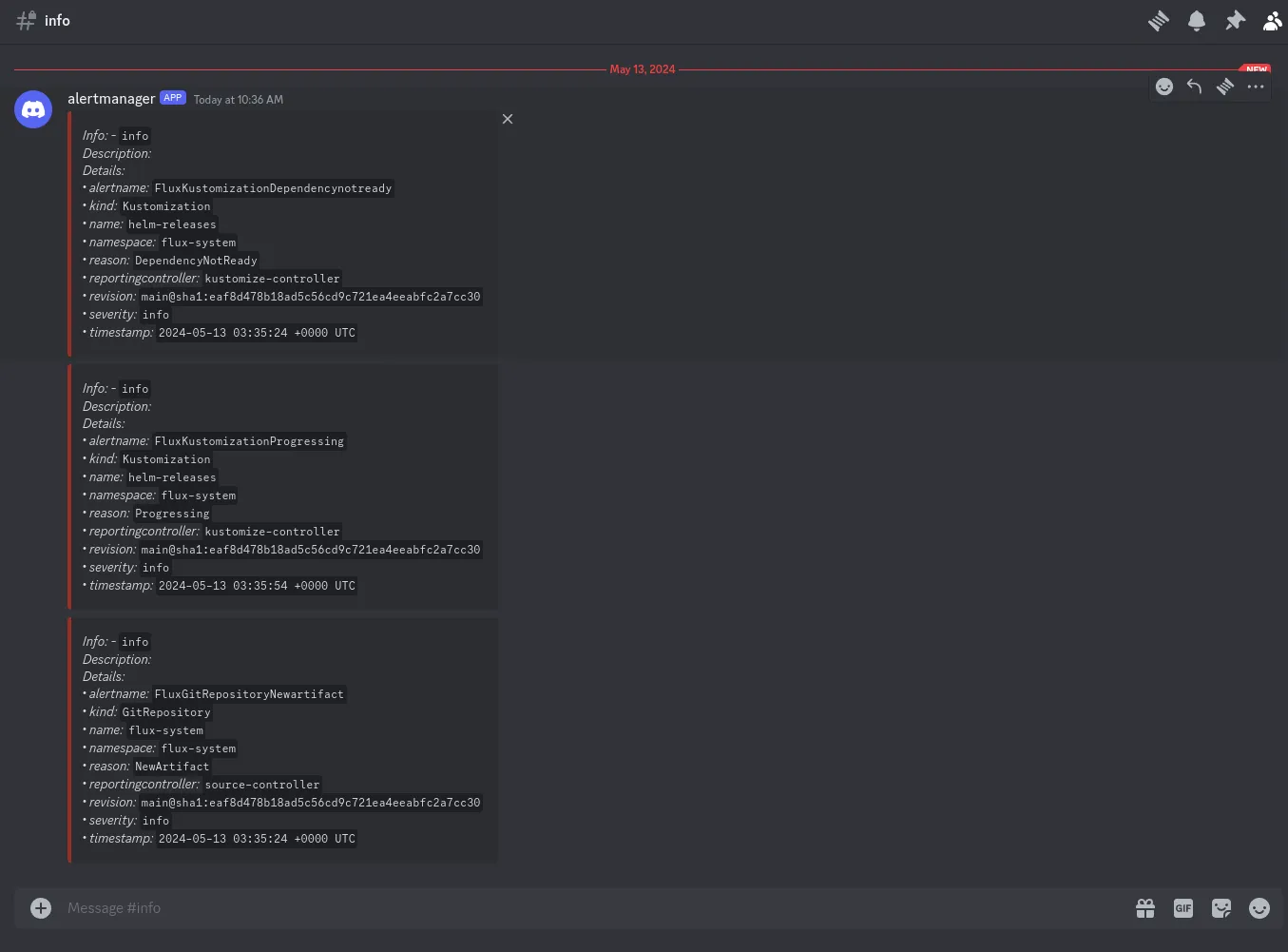Viewport: 1288px width, 952px height.
Task: Open the attachment plus button
Action: point(41,908)
